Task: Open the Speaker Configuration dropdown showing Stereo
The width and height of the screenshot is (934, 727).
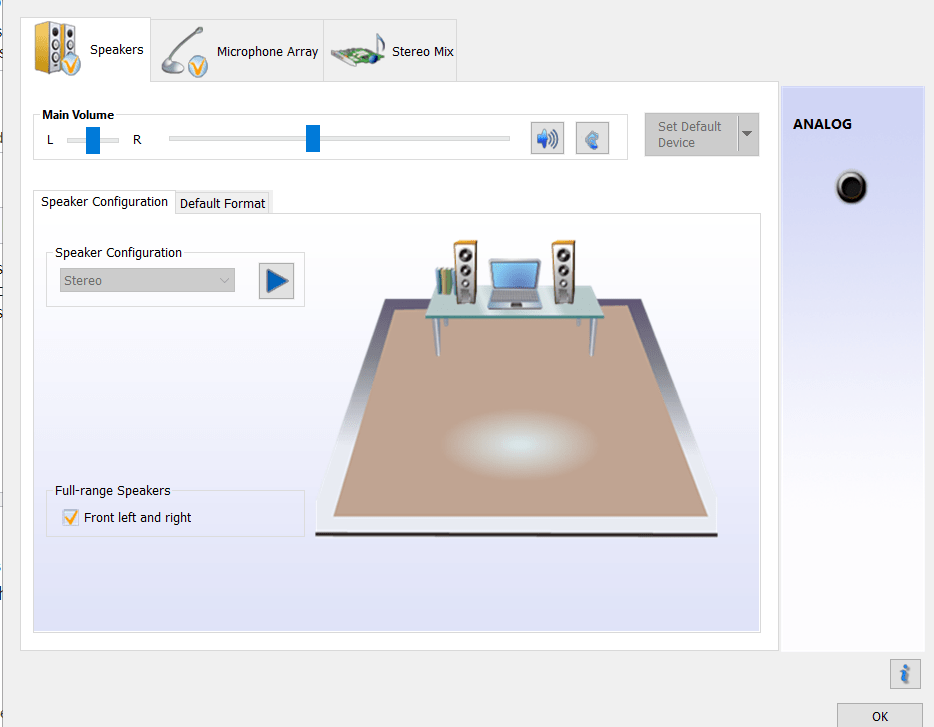Action: (146, 280)
